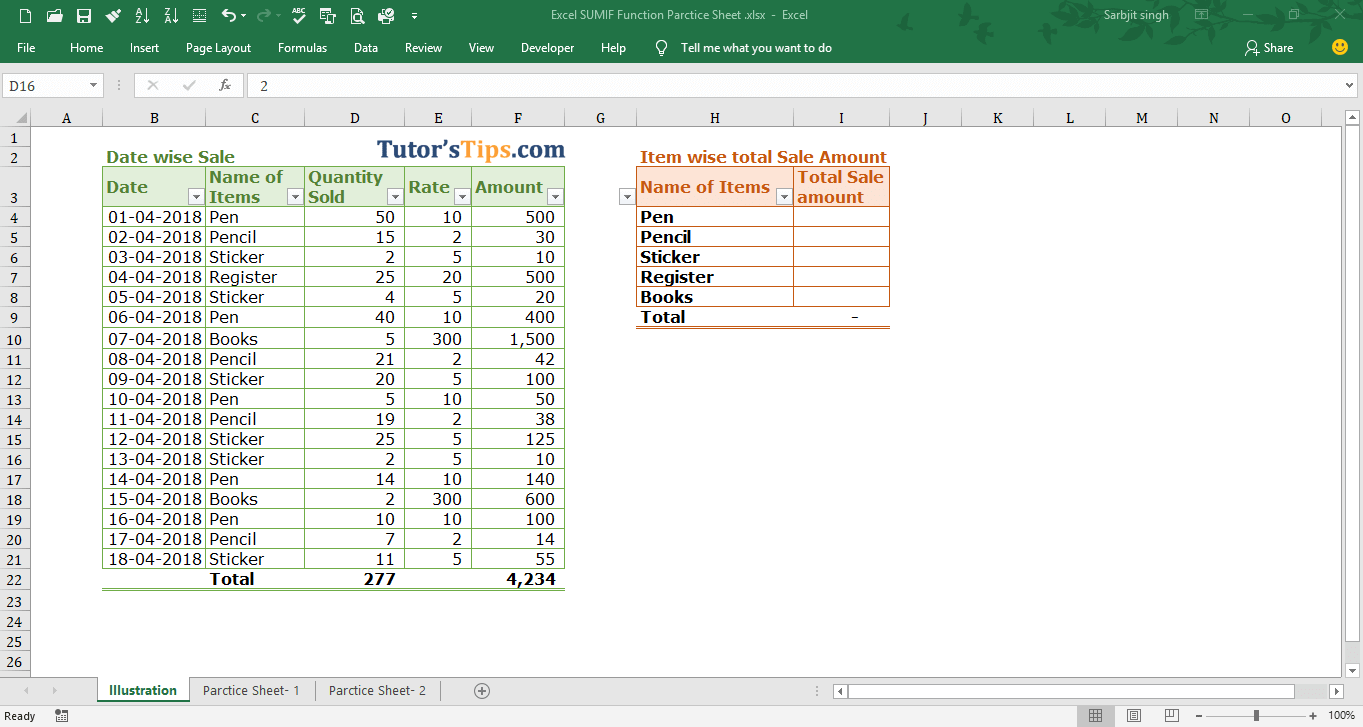Click the Open file folder icon
Image resolution: width=1363 pixels, height=727 pixels.
click(55, 16)
